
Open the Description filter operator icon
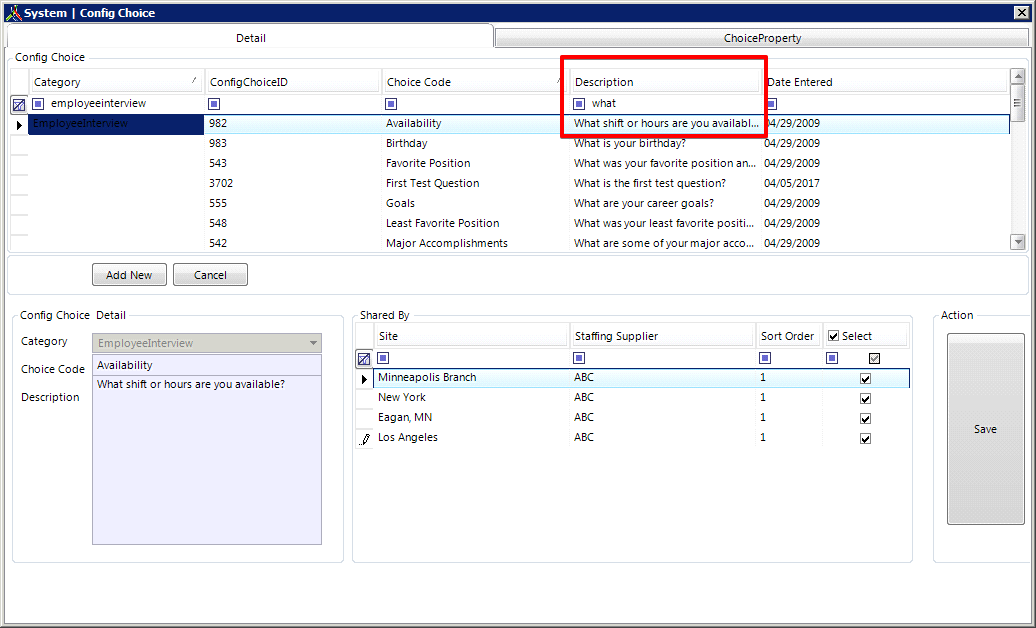[x=579, y=104]
